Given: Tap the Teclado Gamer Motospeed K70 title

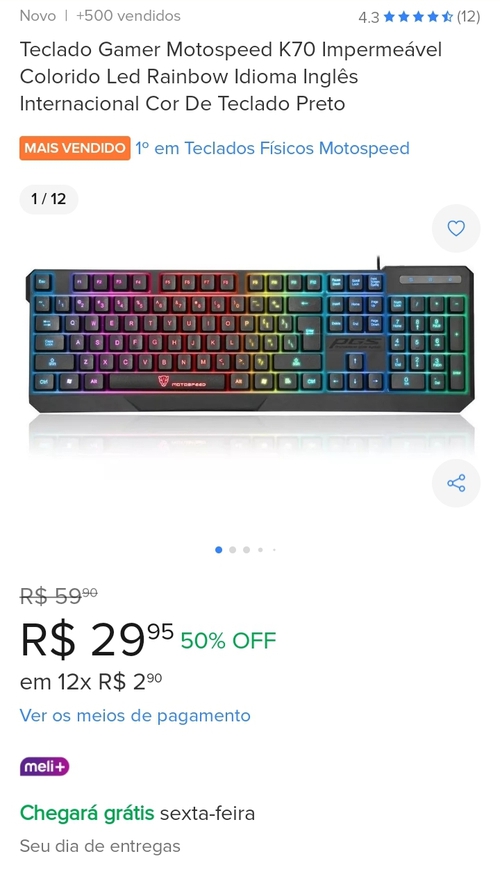Looking at the screenshot, I should (230, 76).
